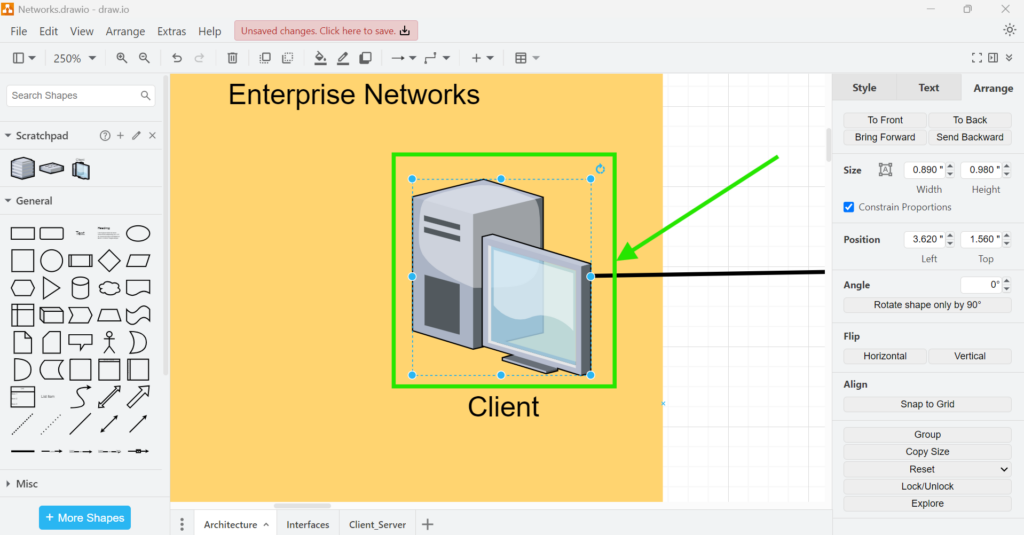
Task: Open the File menu
Action: pos(18,31)
